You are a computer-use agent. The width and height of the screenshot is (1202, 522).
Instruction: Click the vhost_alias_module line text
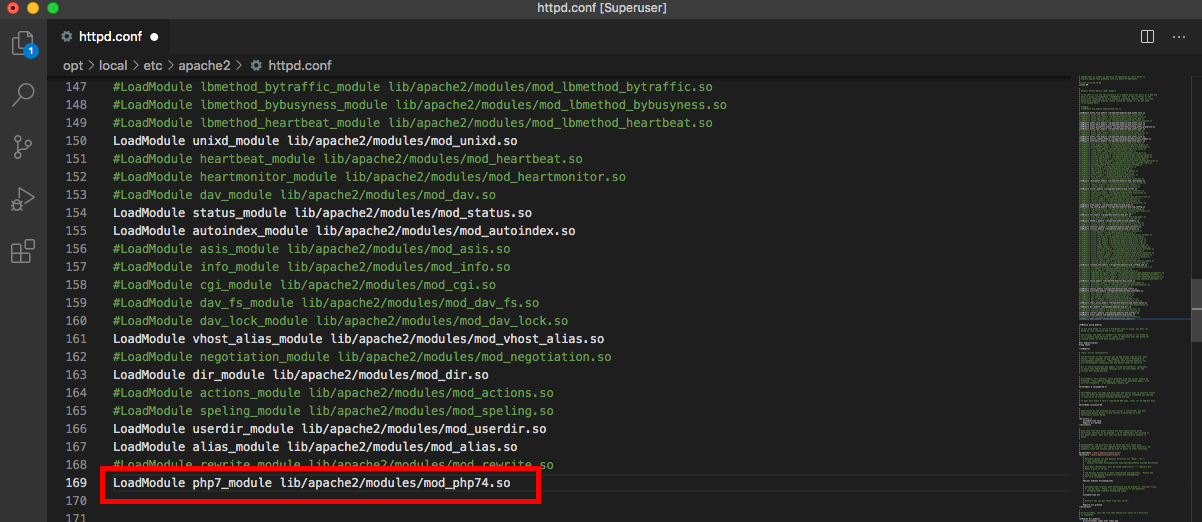358,339
